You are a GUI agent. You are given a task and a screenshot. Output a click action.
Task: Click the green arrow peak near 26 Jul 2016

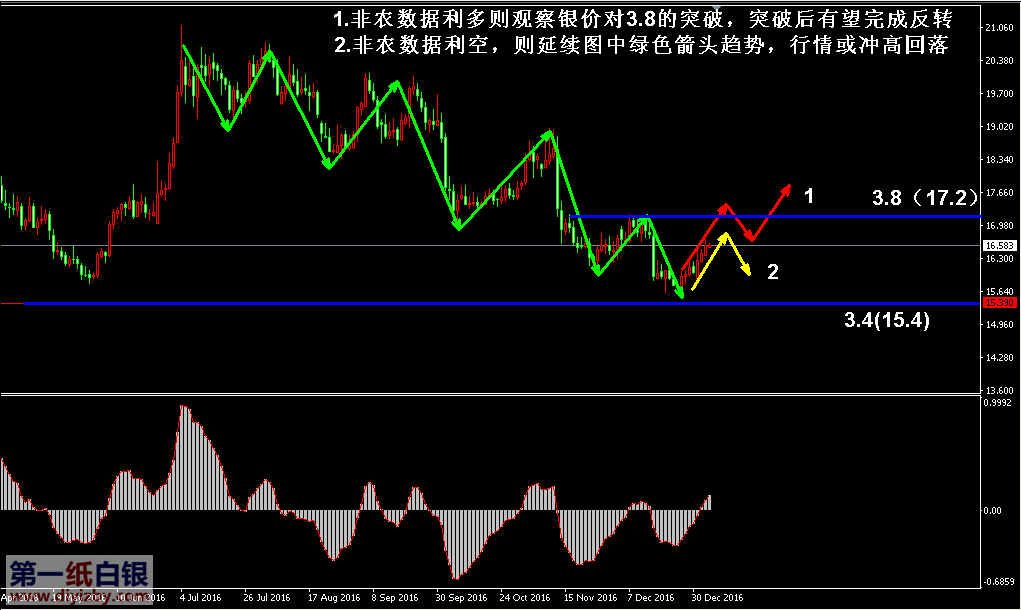pos(270,53)
